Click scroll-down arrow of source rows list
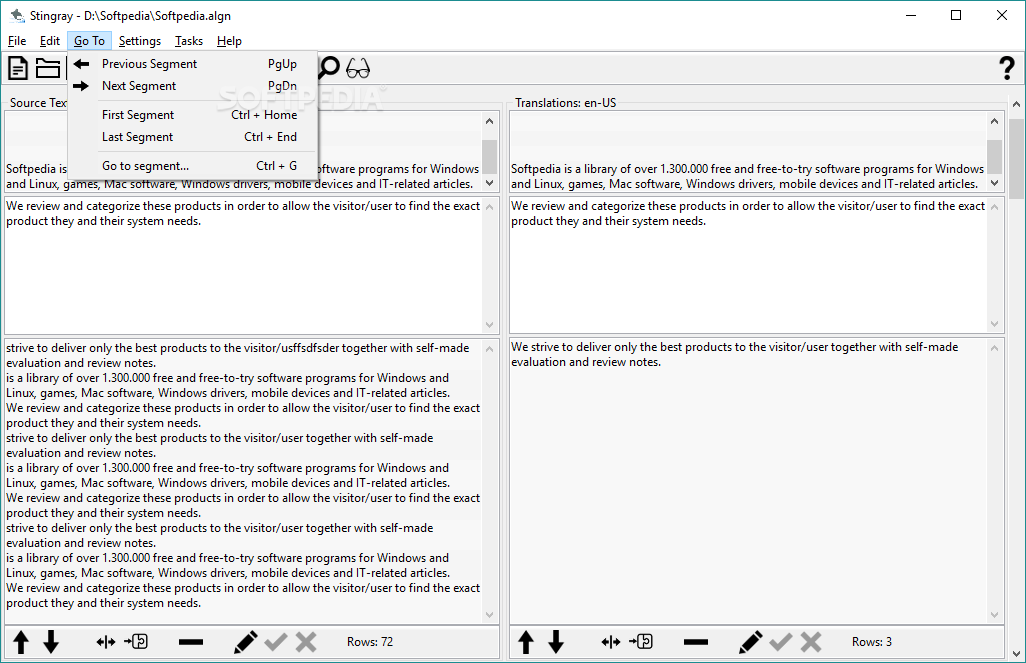Screen dimensions: 1026x663 (489, 615)
